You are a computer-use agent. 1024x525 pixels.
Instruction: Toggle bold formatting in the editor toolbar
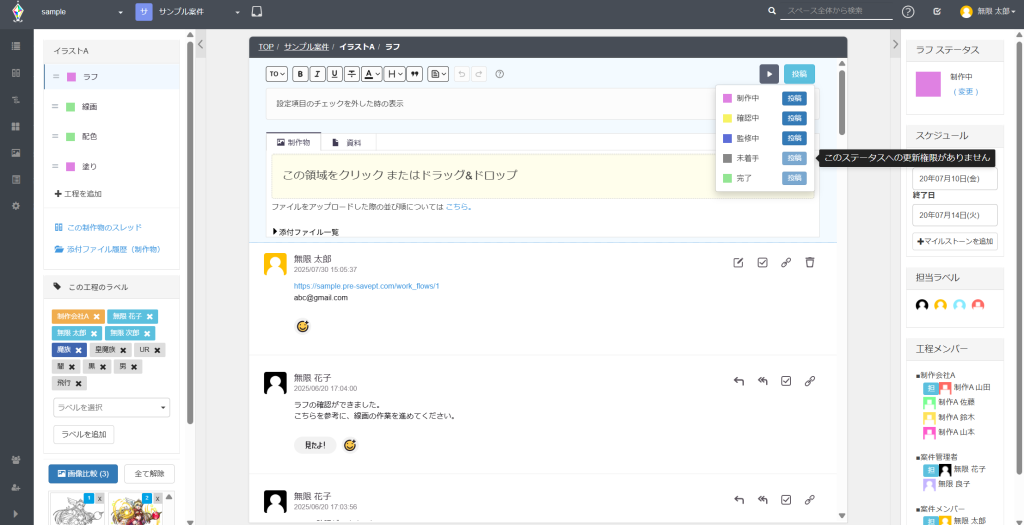(x=299, y=74)
